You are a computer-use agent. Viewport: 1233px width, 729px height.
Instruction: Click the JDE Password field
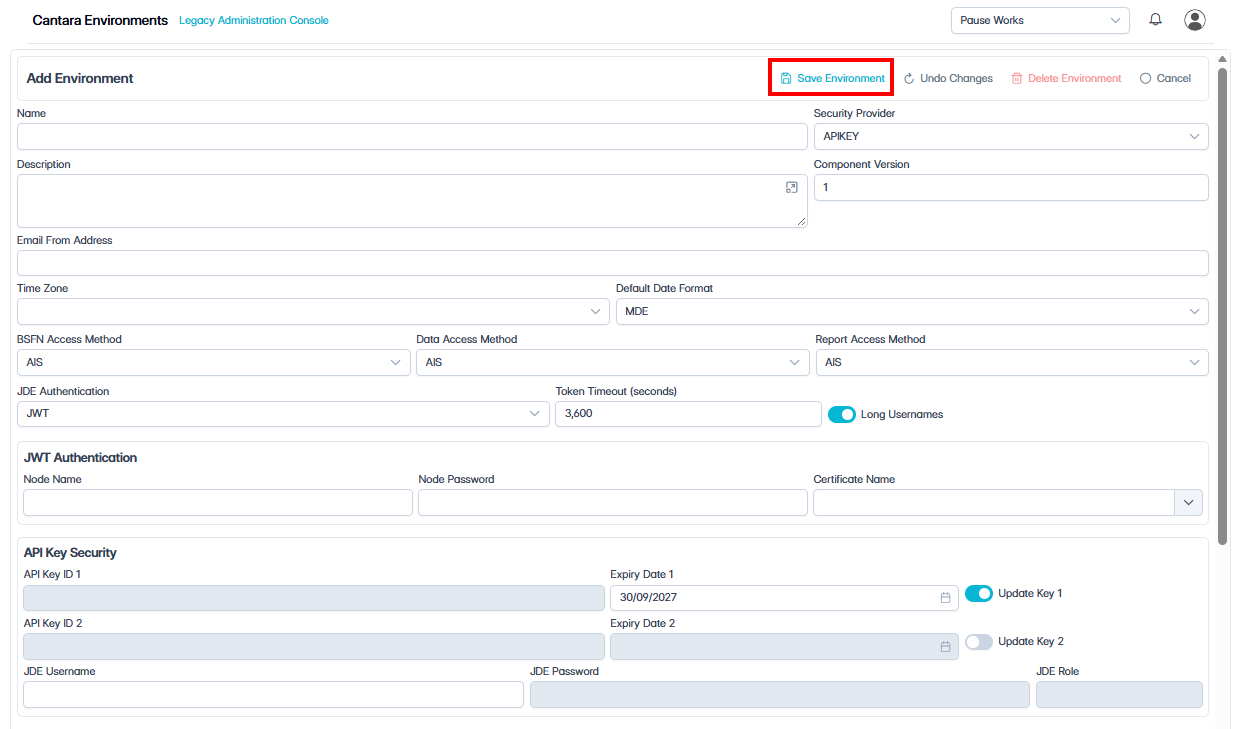(780, 695)
